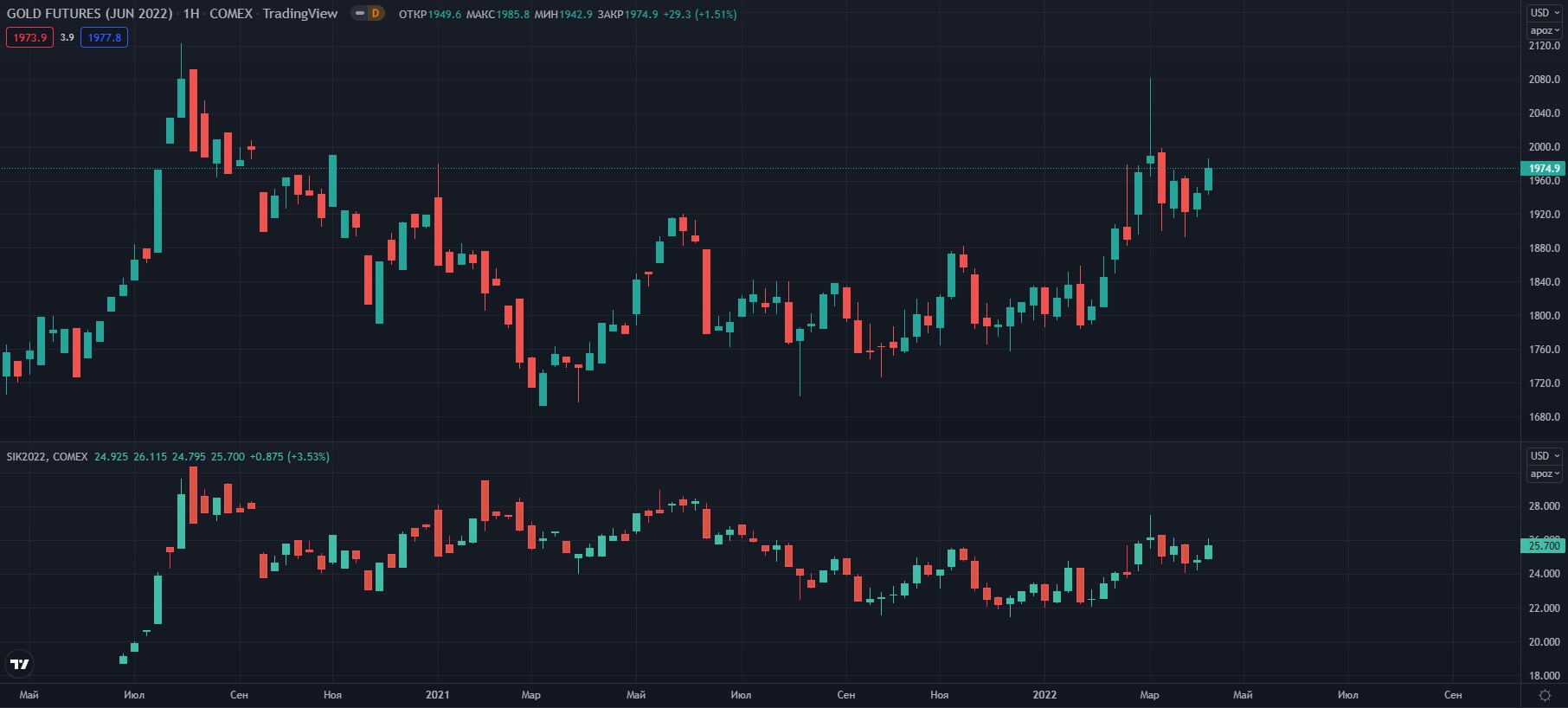Click the 2022 year label on time axis

[x=1044, y=695]
